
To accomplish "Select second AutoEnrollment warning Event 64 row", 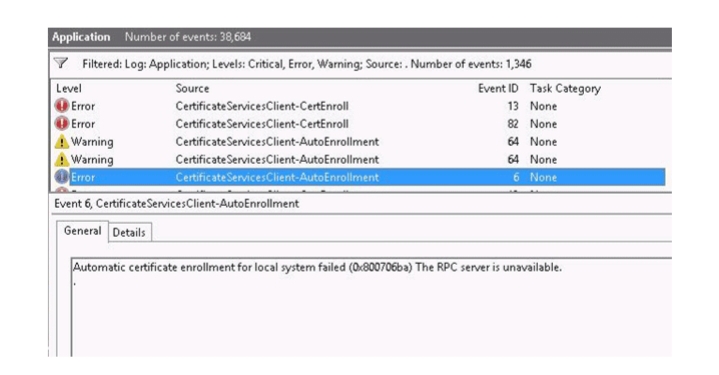I will 359,160.
